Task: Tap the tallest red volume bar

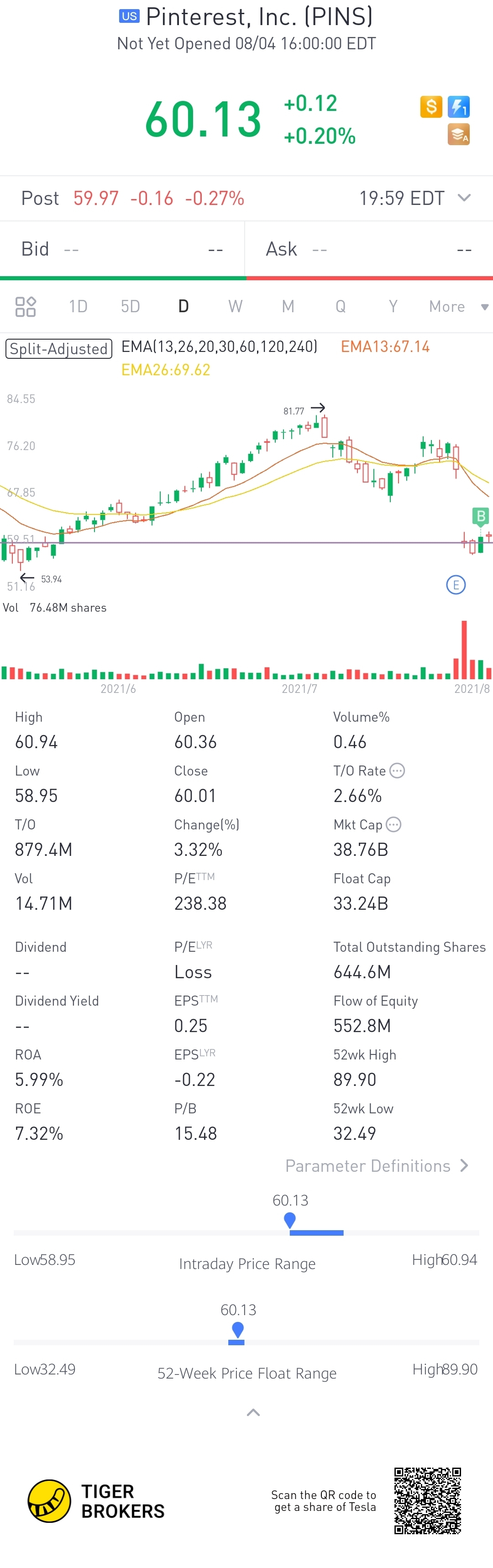Action: (x=464, y=650)
